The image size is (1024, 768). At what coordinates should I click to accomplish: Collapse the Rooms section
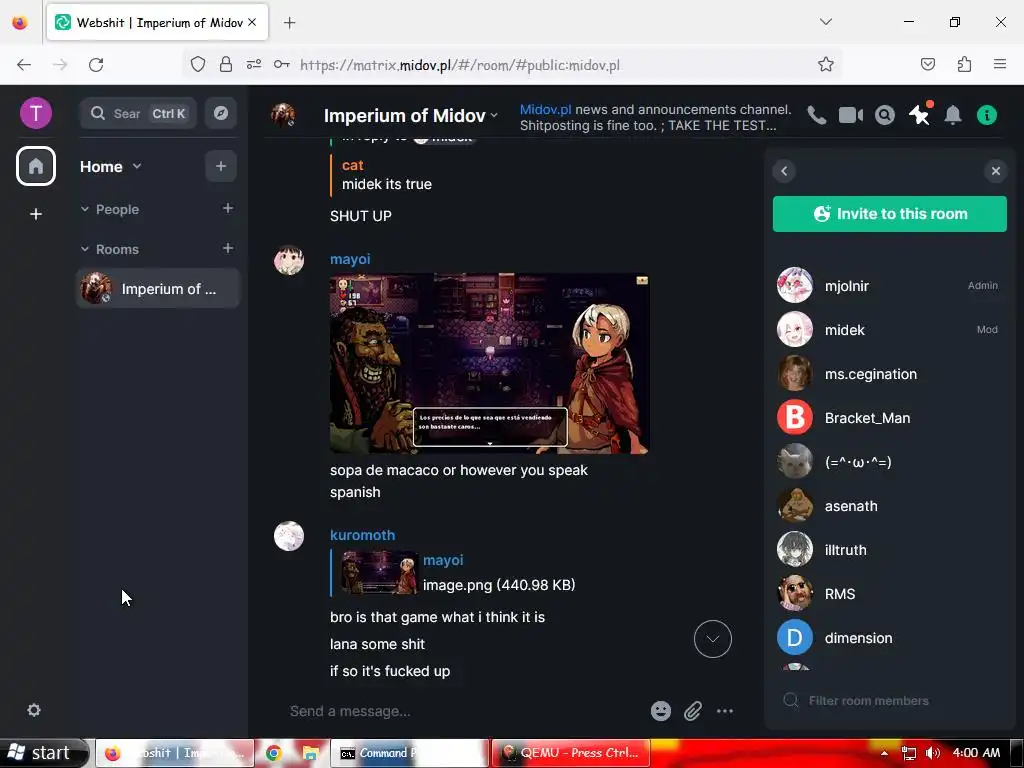[85, 249]
